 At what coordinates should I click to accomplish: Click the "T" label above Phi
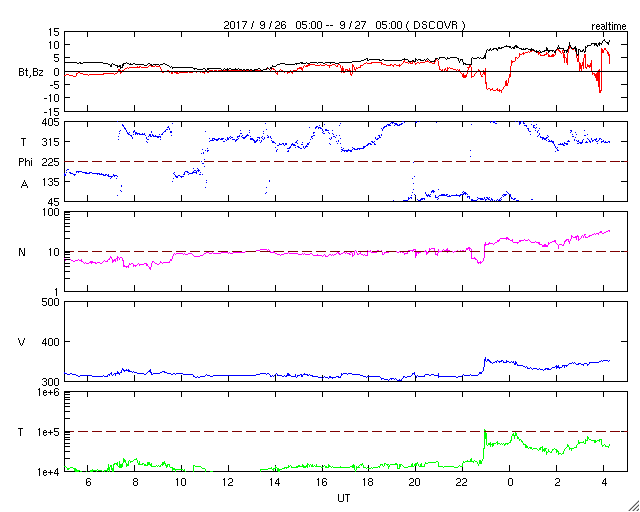pos(23,142)
